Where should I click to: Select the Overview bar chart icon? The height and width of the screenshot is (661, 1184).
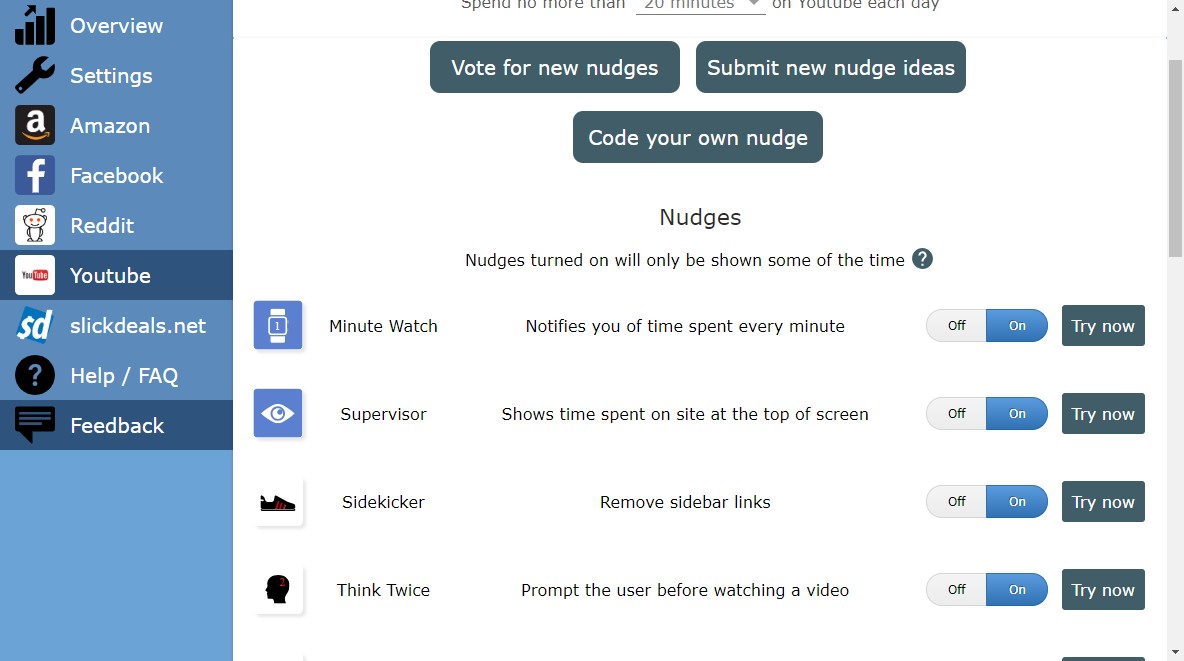point(34,25)
